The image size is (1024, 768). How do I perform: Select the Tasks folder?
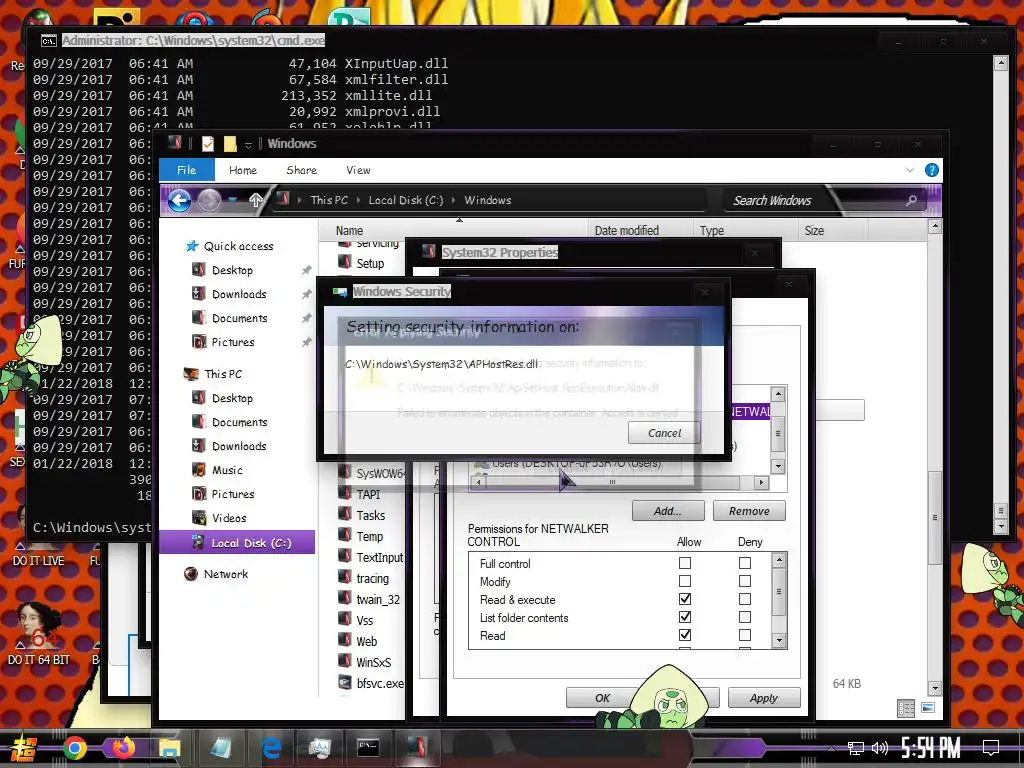(x=370, y=515)
